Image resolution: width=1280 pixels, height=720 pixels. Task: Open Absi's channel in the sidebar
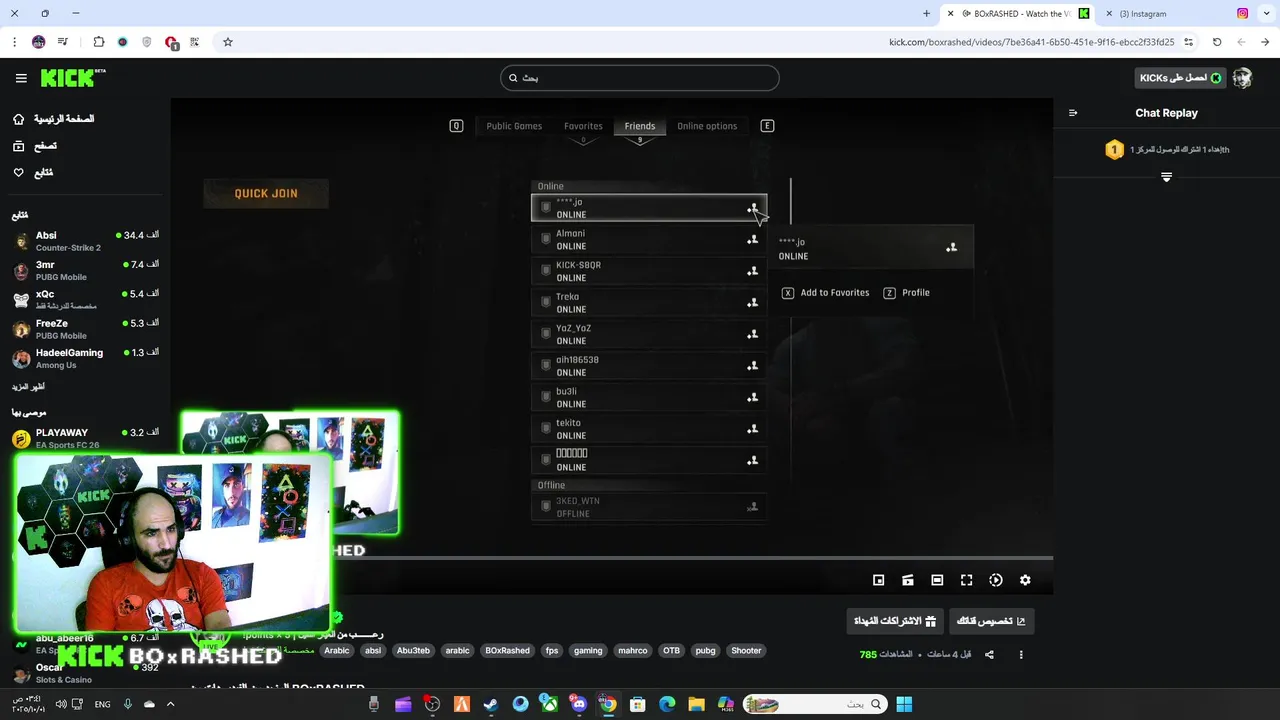coord(85,241)
